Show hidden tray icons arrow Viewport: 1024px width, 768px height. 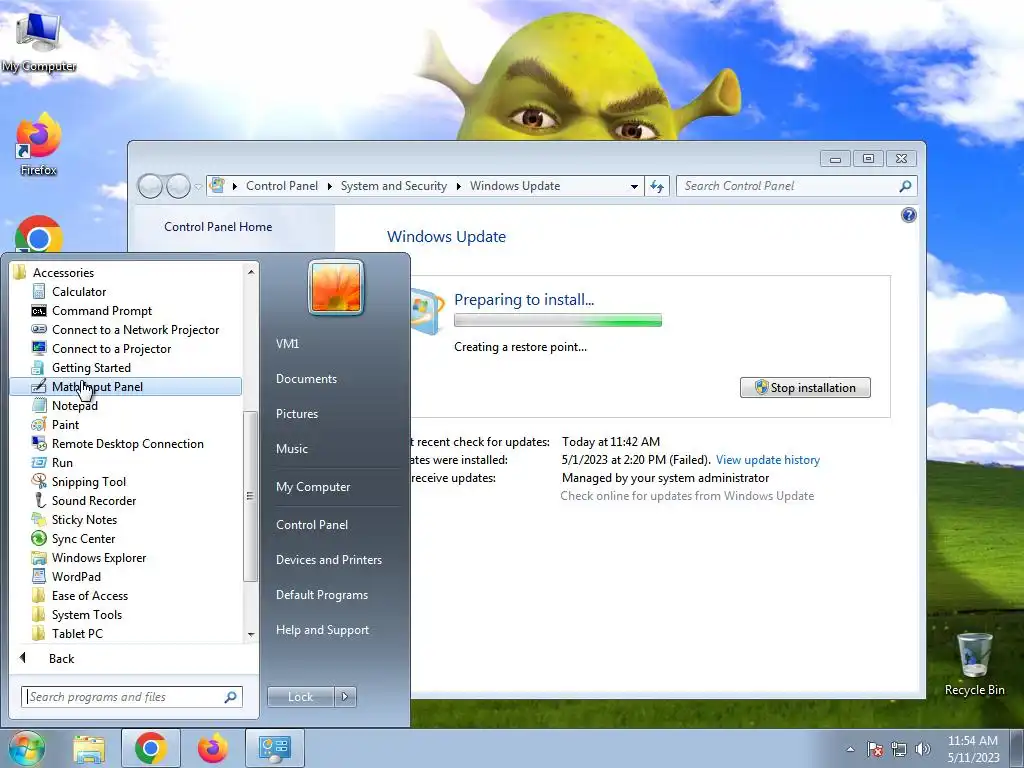pos(850,749)
